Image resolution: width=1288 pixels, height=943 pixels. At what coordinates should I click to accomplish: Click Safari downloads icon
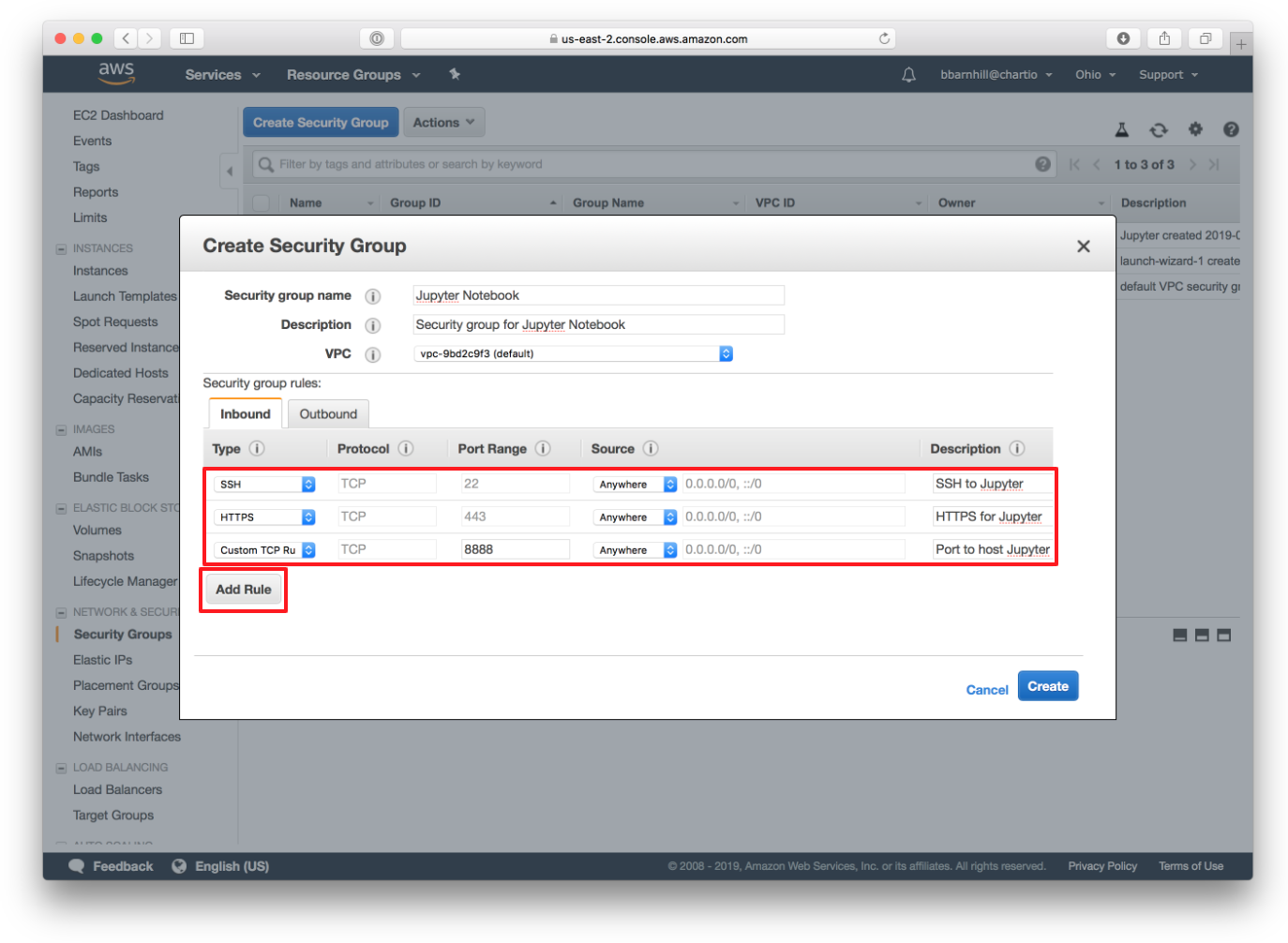[1123, 38]
